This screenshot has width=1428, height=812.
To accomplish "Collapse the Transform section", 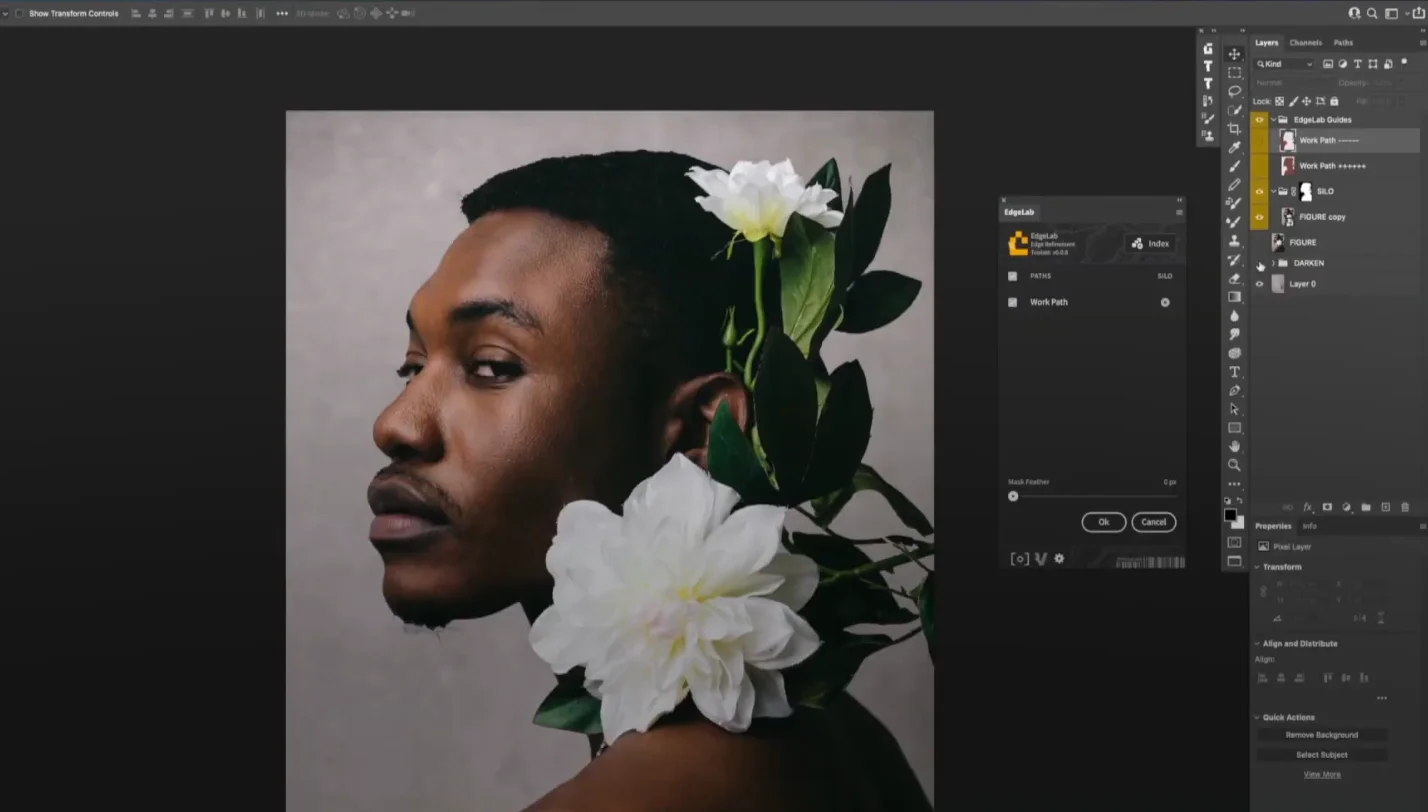I will (1258, 567).
